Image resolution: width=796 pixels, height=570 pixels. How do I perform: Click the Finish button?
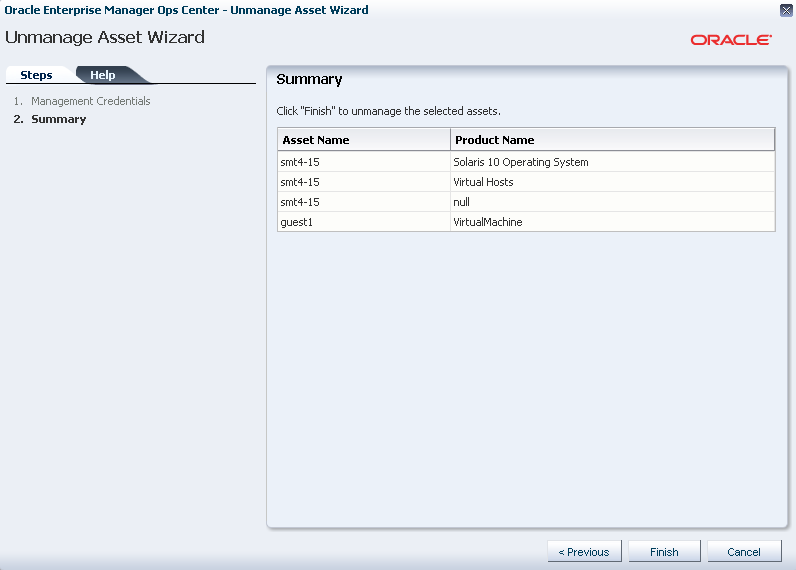664,551
